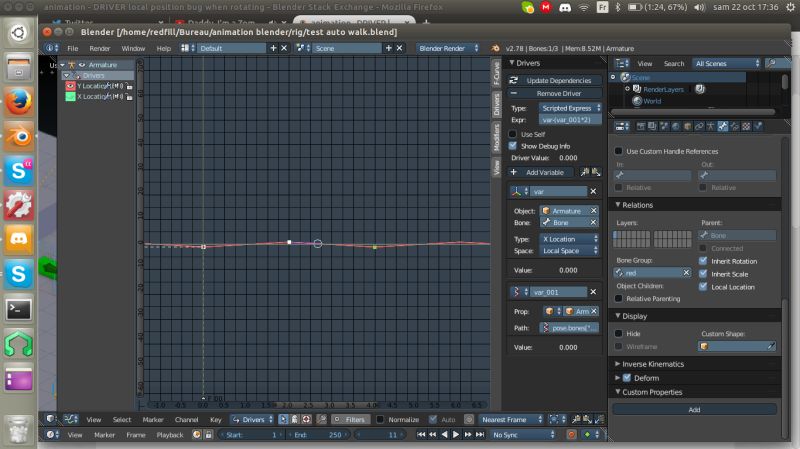The image size is (800, 449).
Task: Play the animation in reverse
Action: click(444, 435)
